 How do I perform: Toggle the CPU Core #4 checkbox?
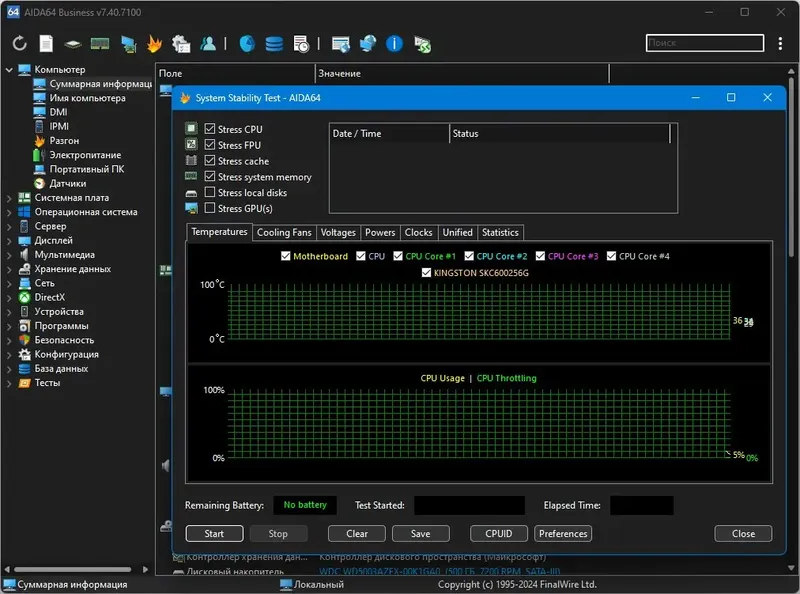pyautogui.click(x=612, y=256)
